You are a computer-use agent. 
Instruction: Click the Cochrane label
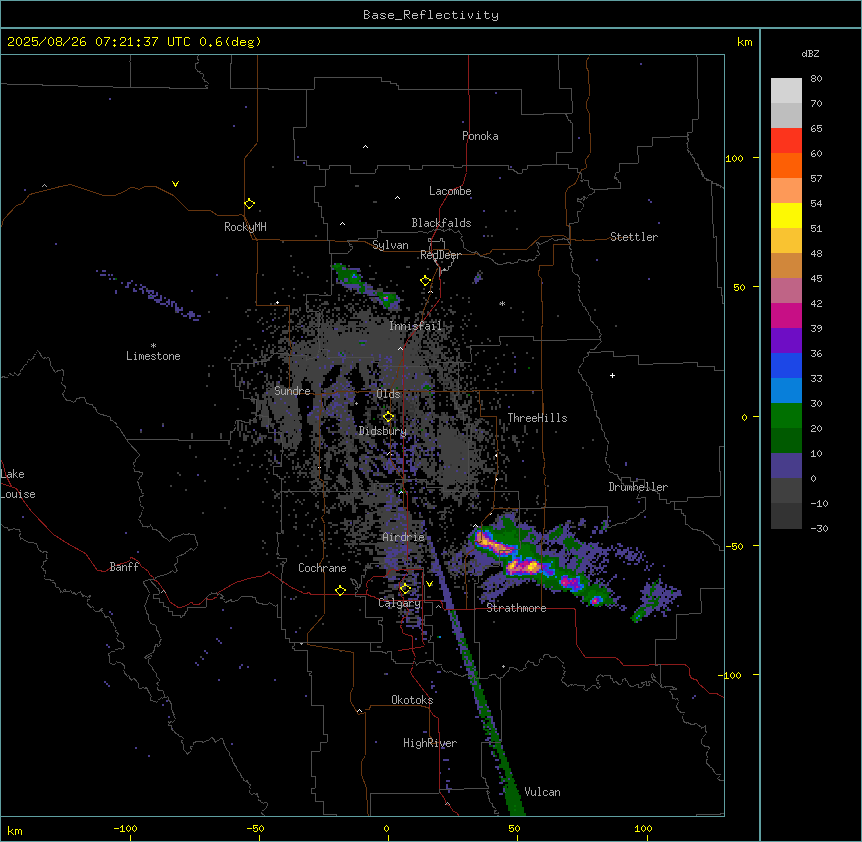(322, 568)
